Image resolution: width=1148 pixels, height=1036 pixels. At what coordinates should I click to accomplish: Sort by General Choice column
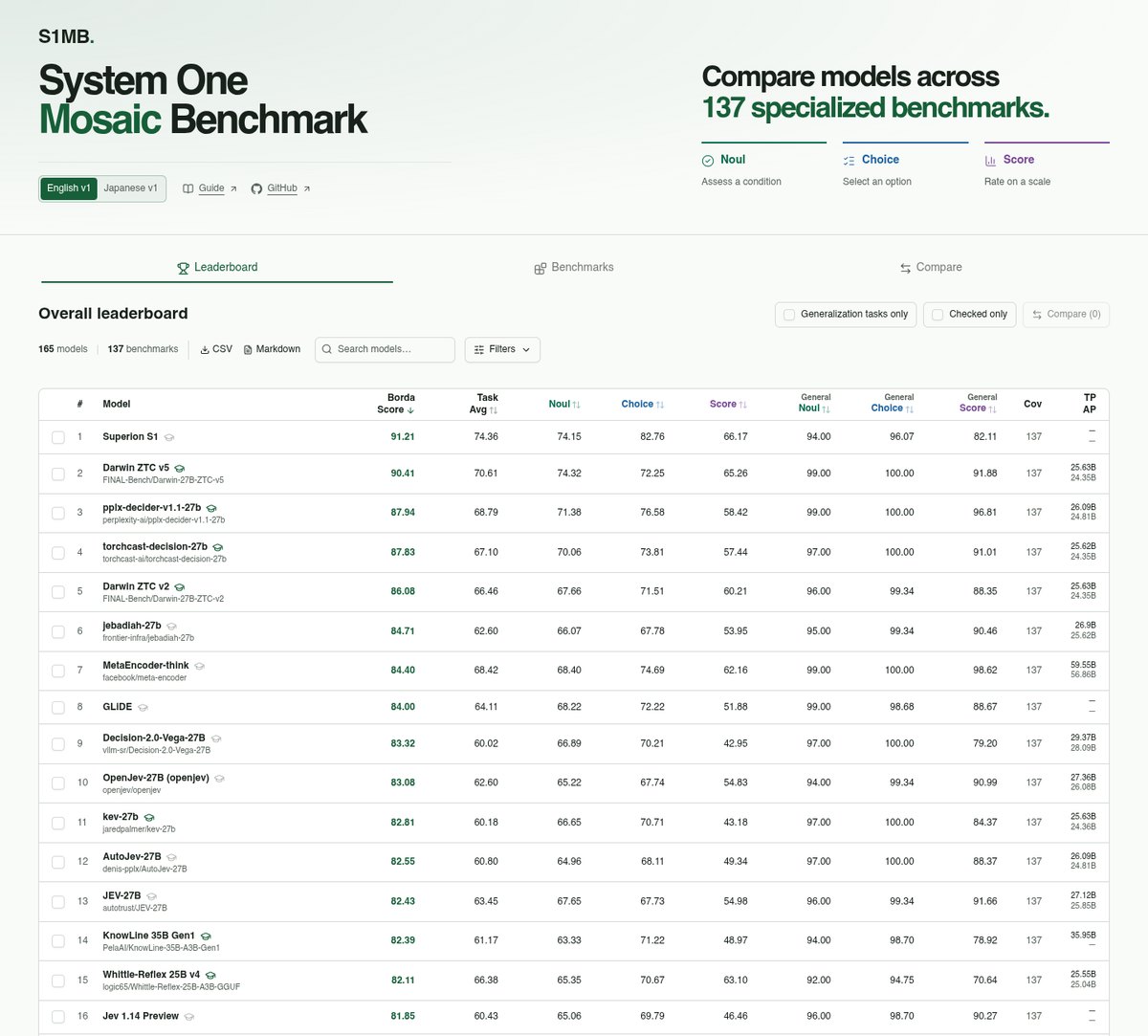(893, 404)
